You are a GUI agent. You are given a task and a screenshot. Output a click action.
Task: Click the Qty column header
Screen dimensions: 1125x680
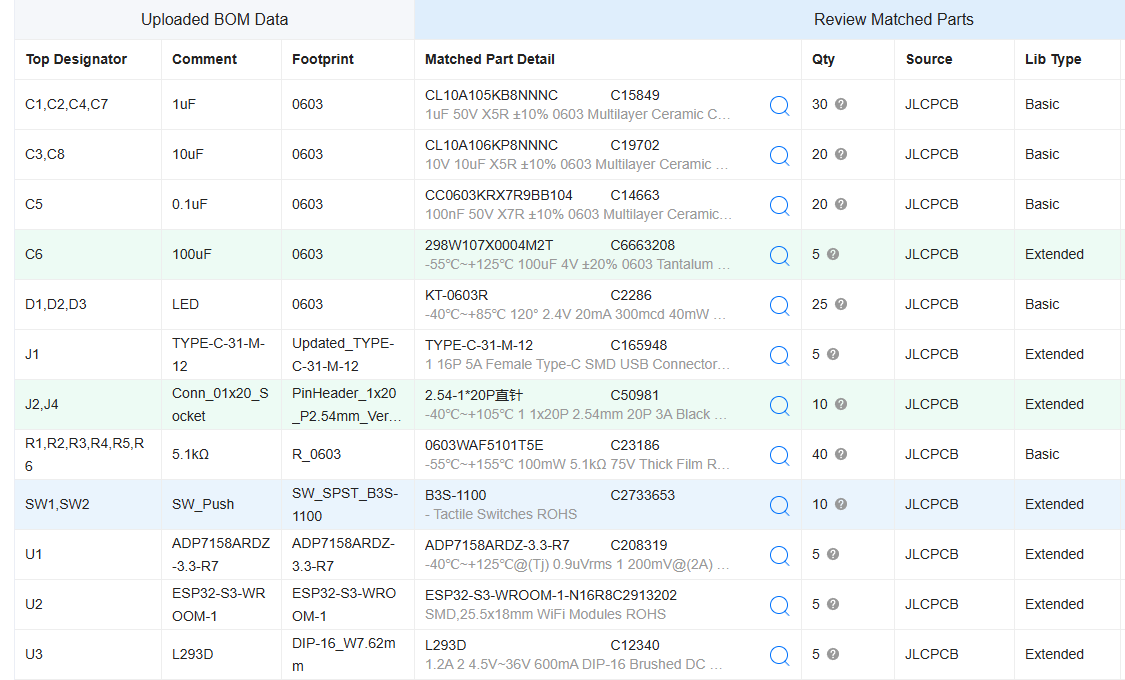(x=823, y=59)
